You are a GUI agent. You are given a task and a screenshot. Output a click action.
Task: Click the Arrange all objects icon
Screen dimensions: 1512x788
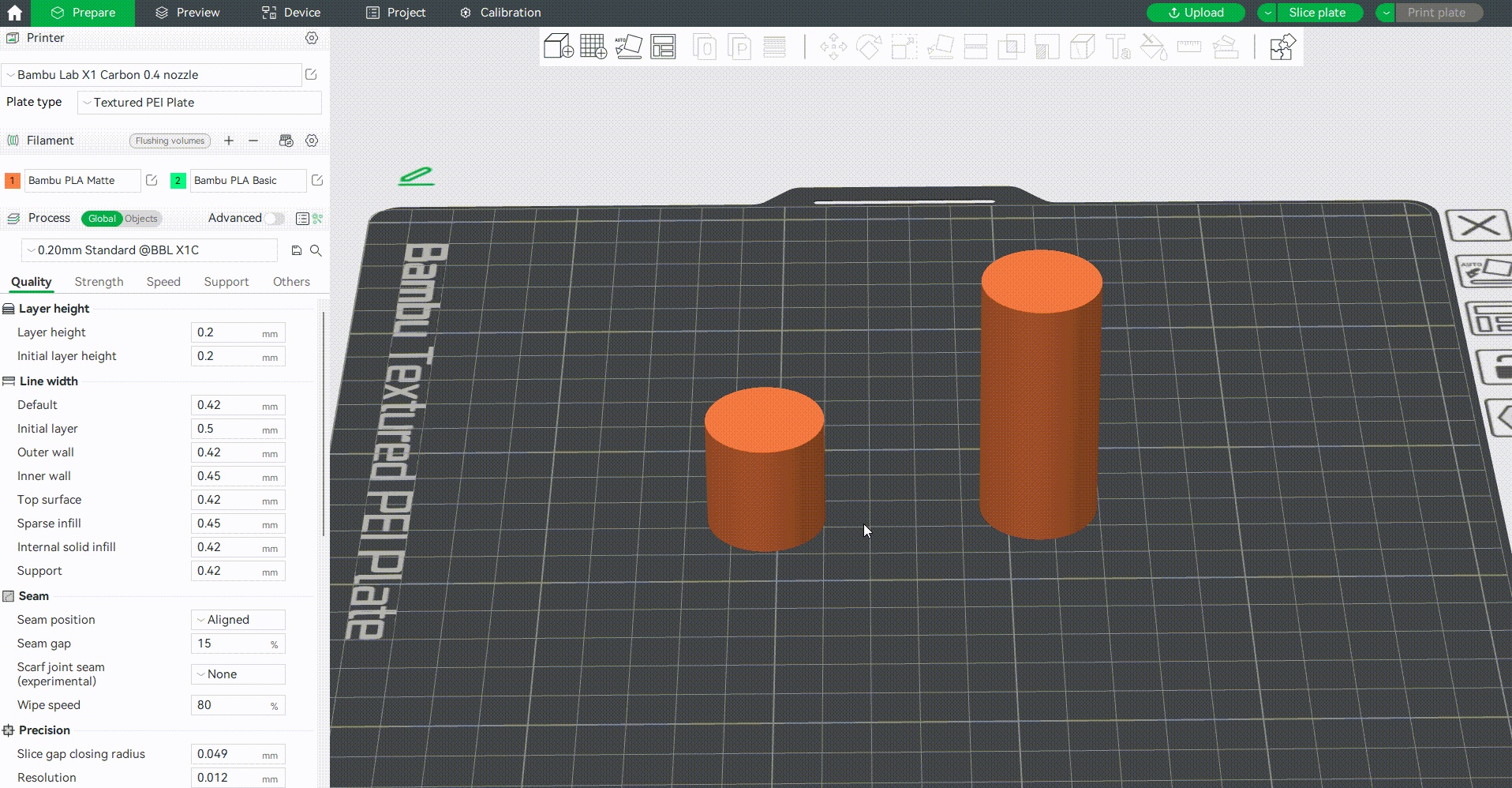point(663,47)
